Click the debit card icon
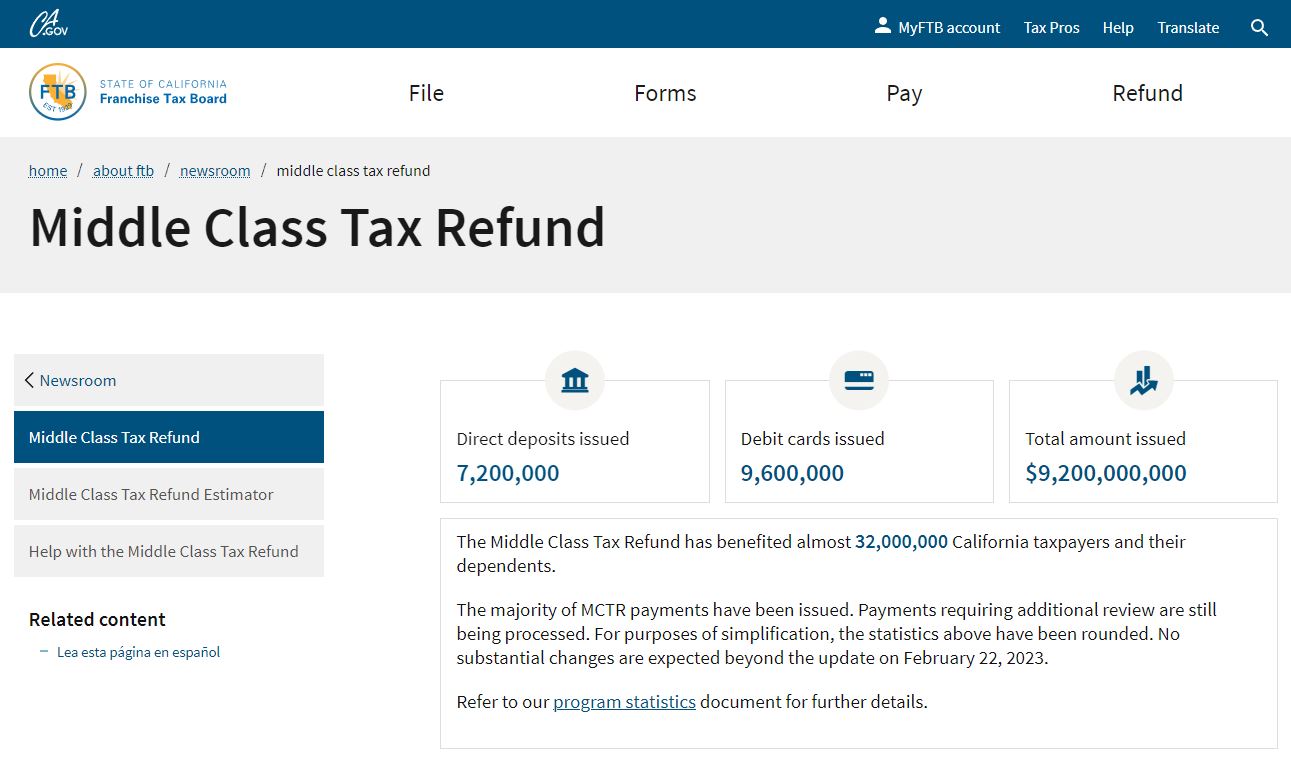The height and width of the screenshot is (761, 1291). [x=859, y=381]
